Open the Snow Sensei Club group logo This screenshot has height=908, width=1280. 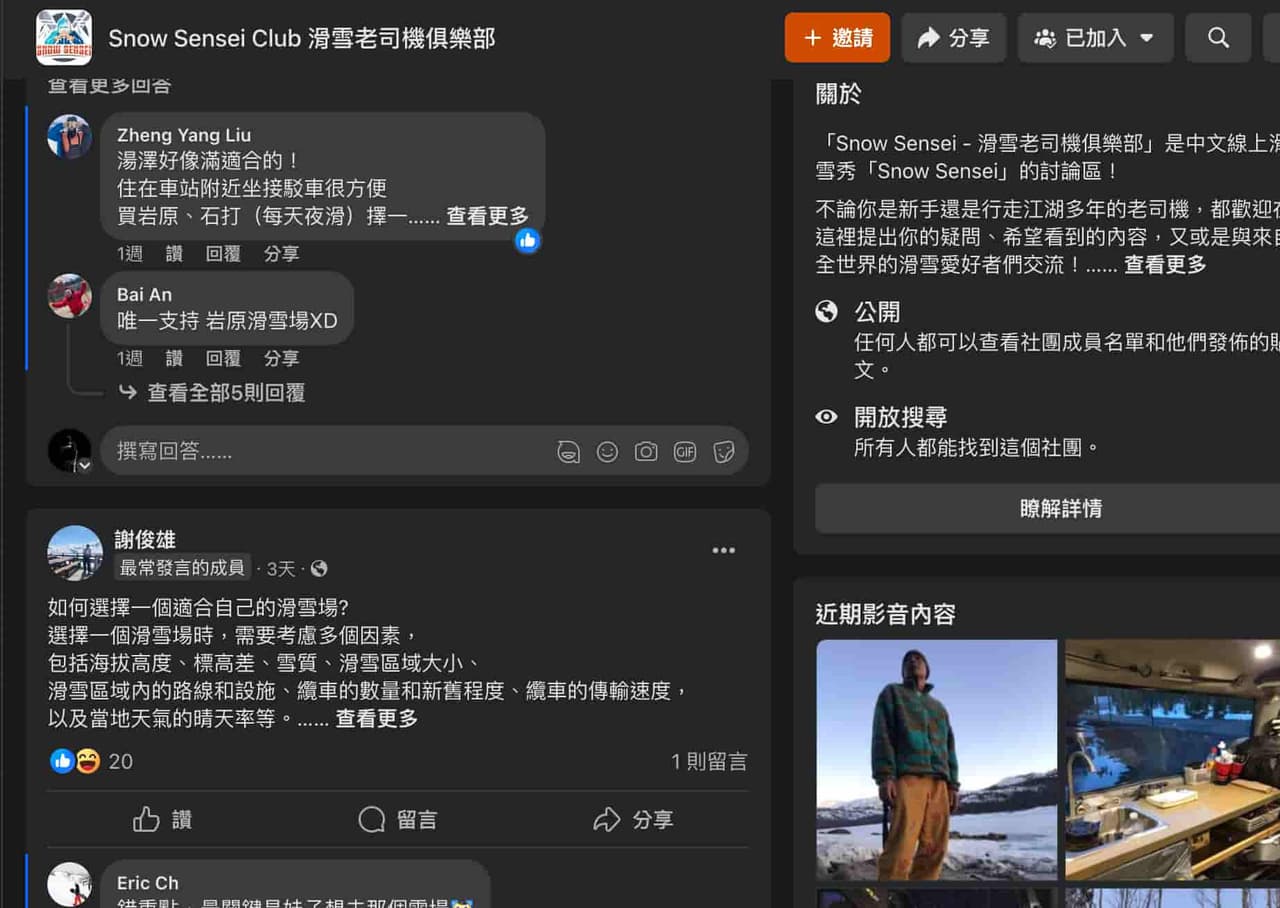point(64,38)
